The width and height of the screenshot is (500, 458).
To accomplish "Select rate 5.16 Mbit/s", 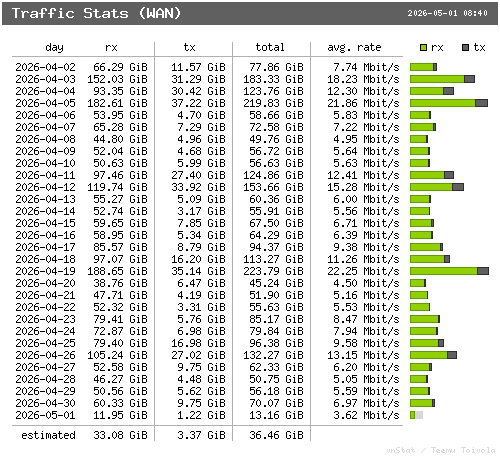I will pos(366,295).
